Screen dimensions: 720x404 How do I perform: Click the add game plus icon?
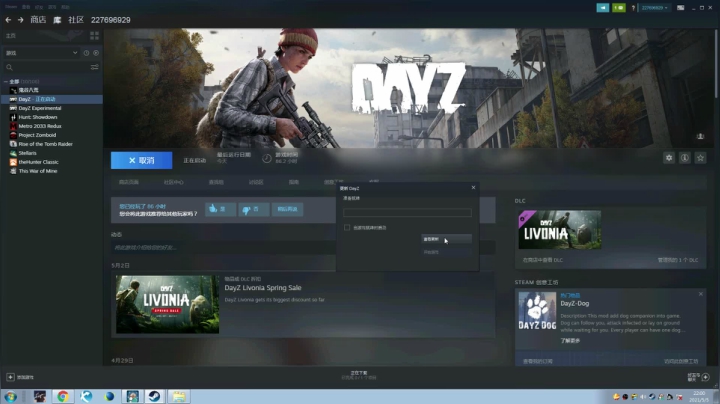(x=10, y=377)
